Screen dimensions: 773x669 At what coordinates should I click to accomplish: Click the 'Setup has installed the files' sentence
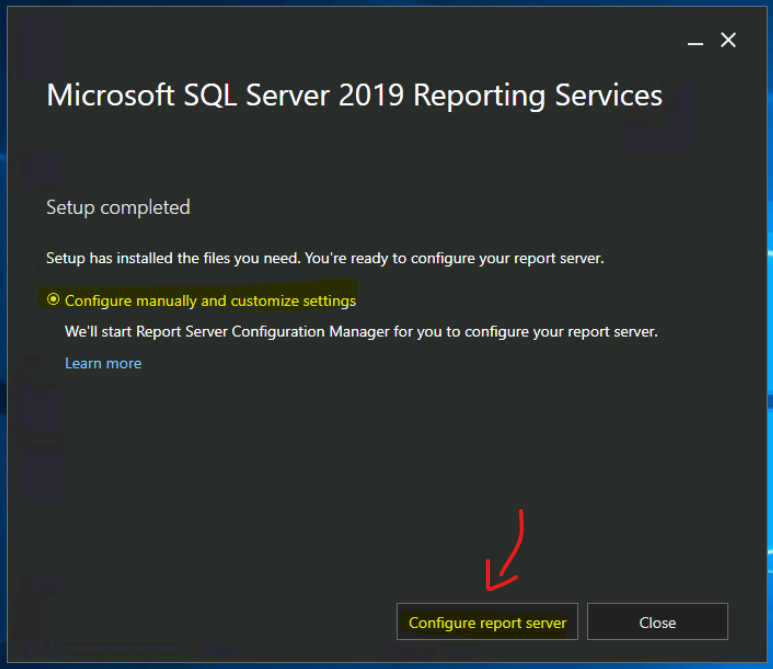[x=325, y=258]
